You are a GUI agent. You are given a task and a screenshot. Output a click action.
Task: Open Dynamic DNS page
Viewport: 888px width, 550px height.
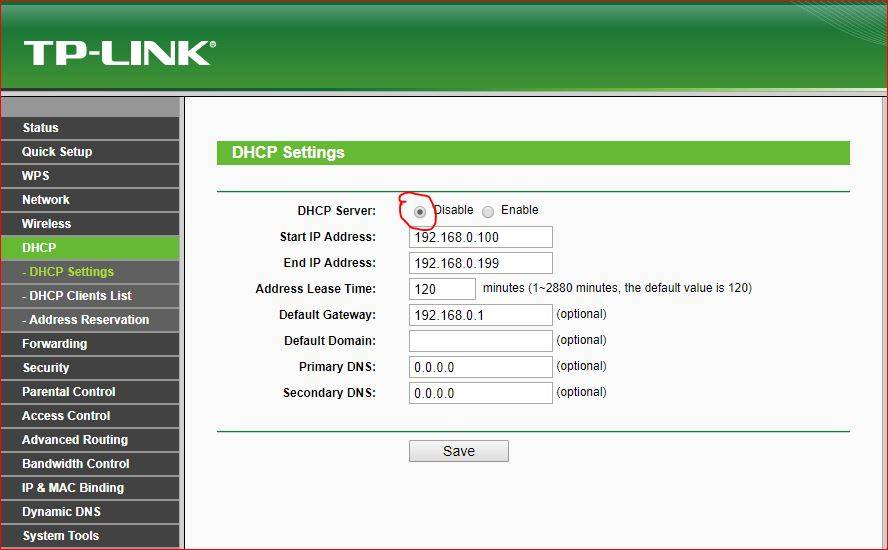point(90,511)
